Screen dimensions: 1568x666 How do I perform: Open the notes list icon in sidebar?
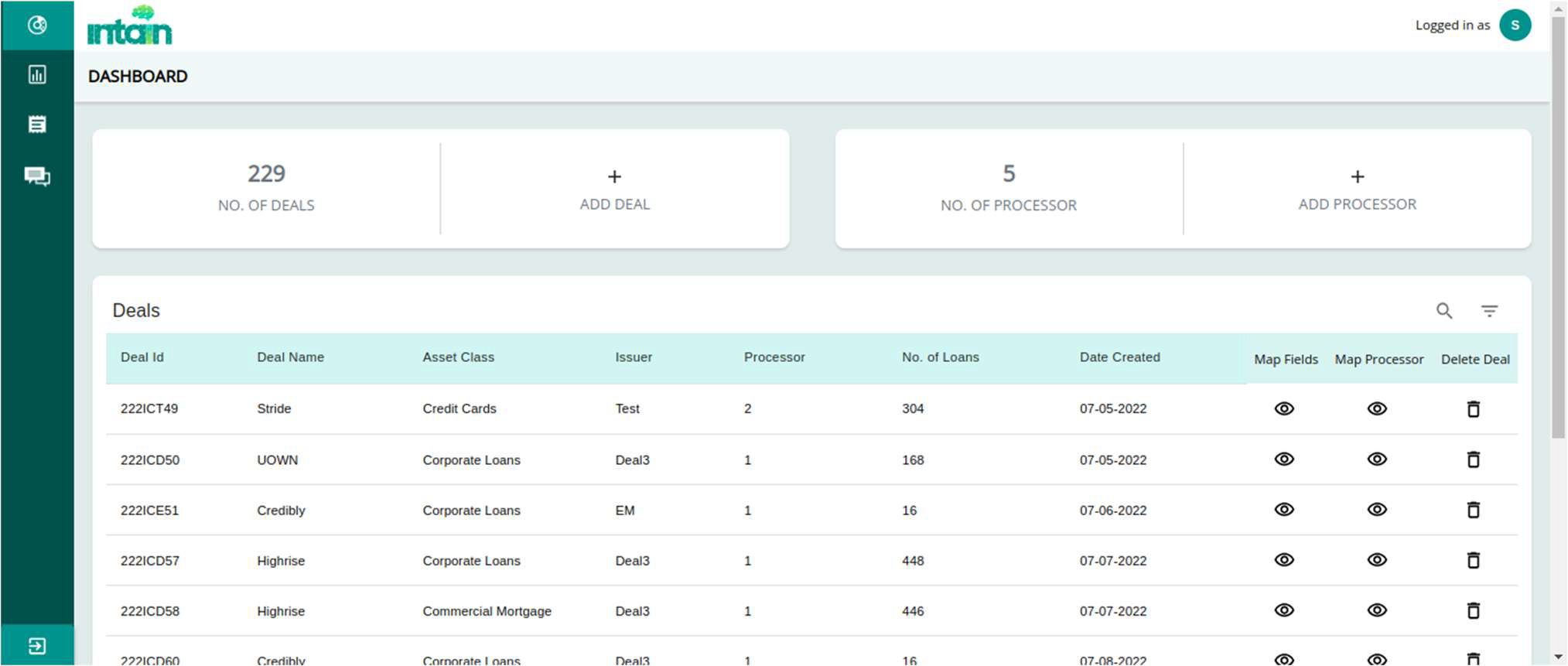click(x=37, y=125)
